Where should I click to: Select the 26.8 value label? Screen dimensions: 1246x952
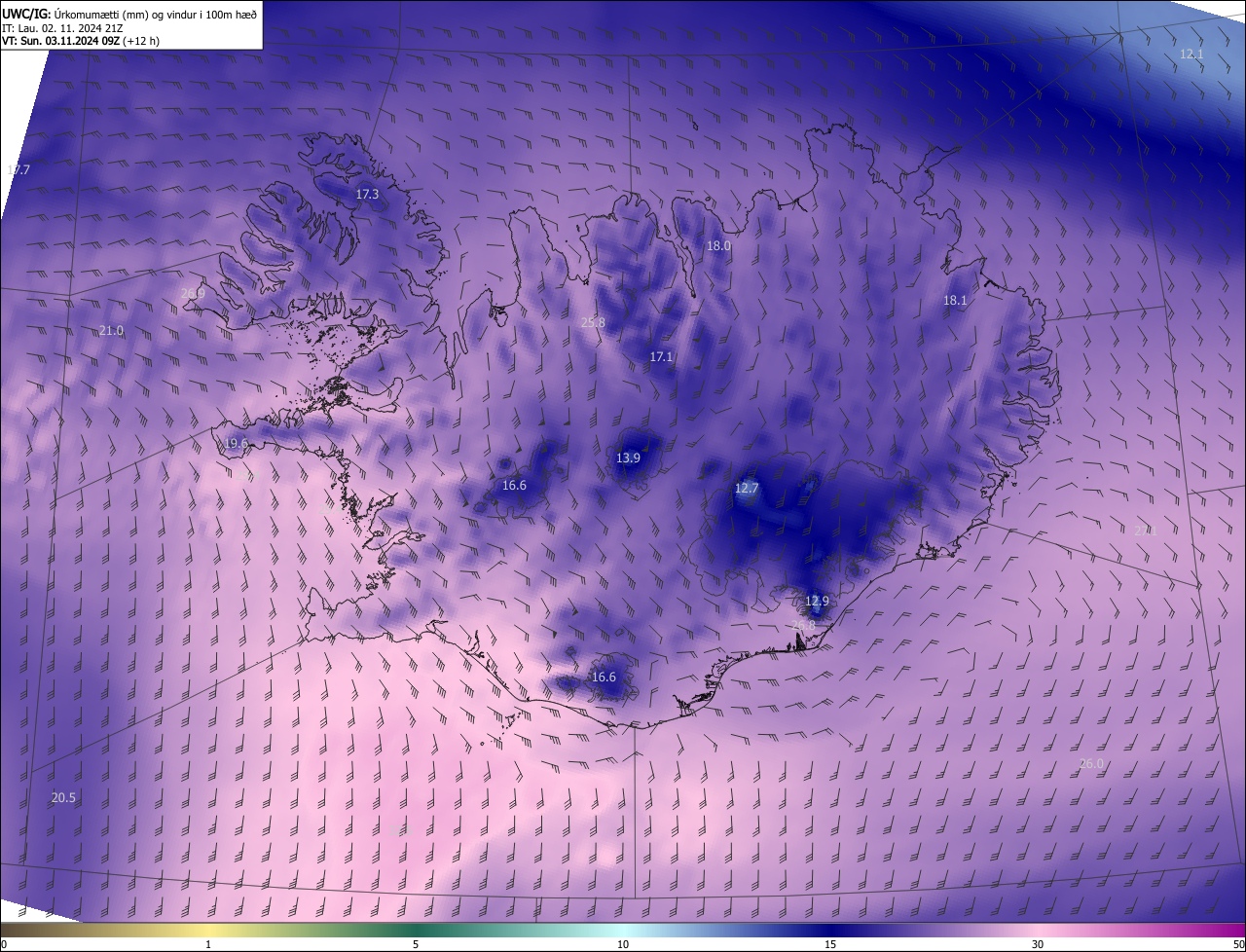pos(804,625)
